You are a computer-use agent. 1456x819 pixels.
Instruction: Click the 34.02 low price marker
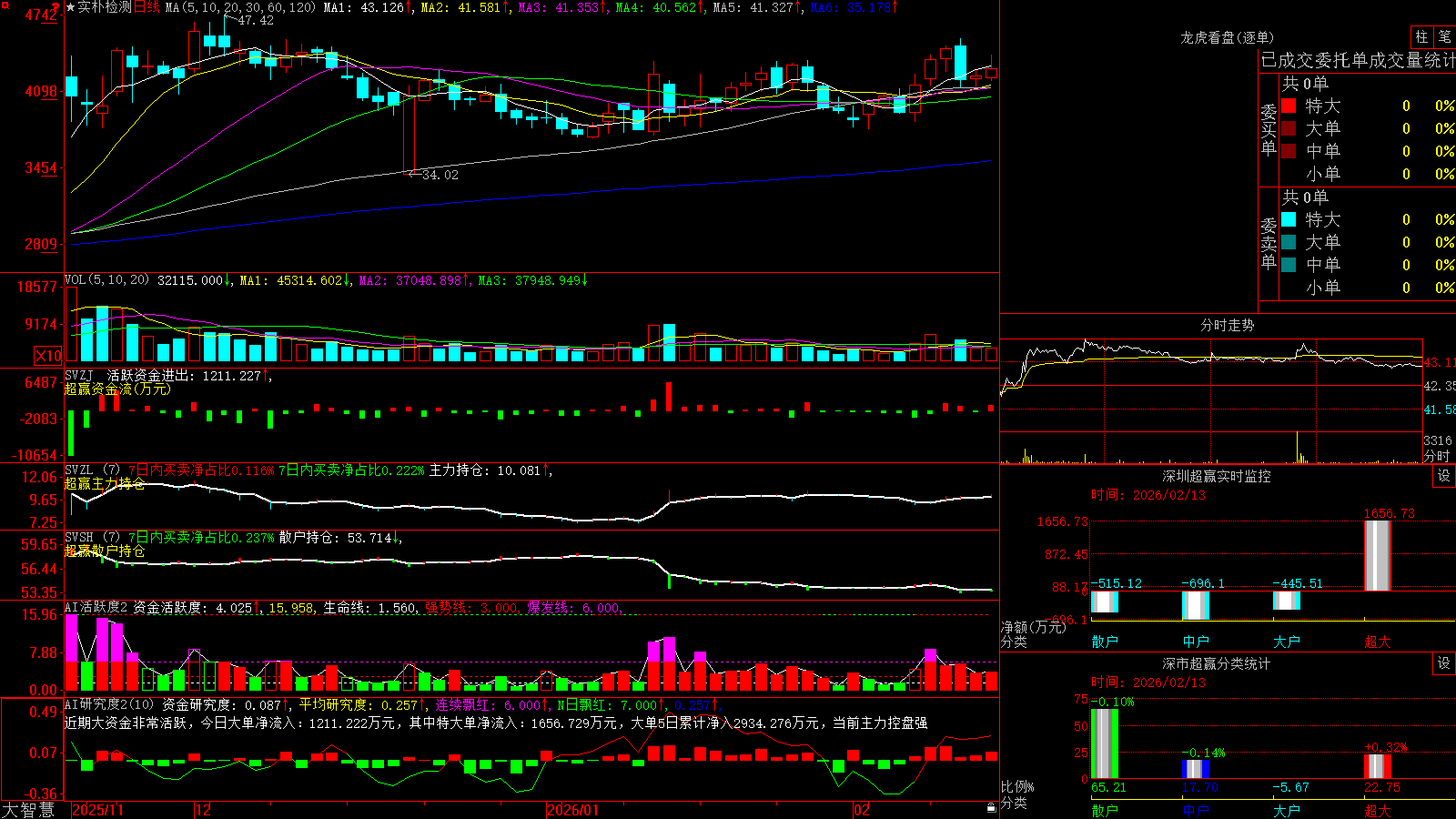pos(440,175)
